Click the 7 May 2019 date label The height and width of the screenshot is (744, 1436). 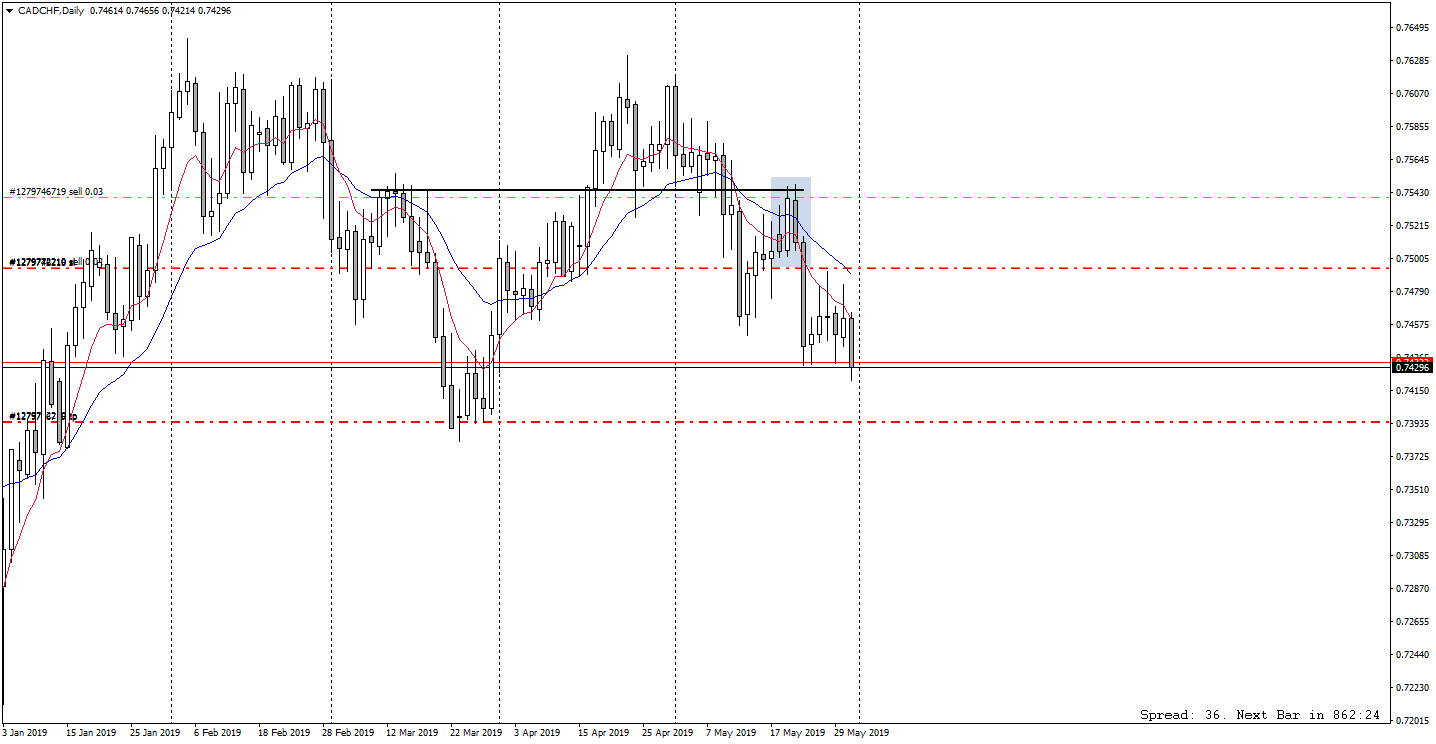click(729, 733)
